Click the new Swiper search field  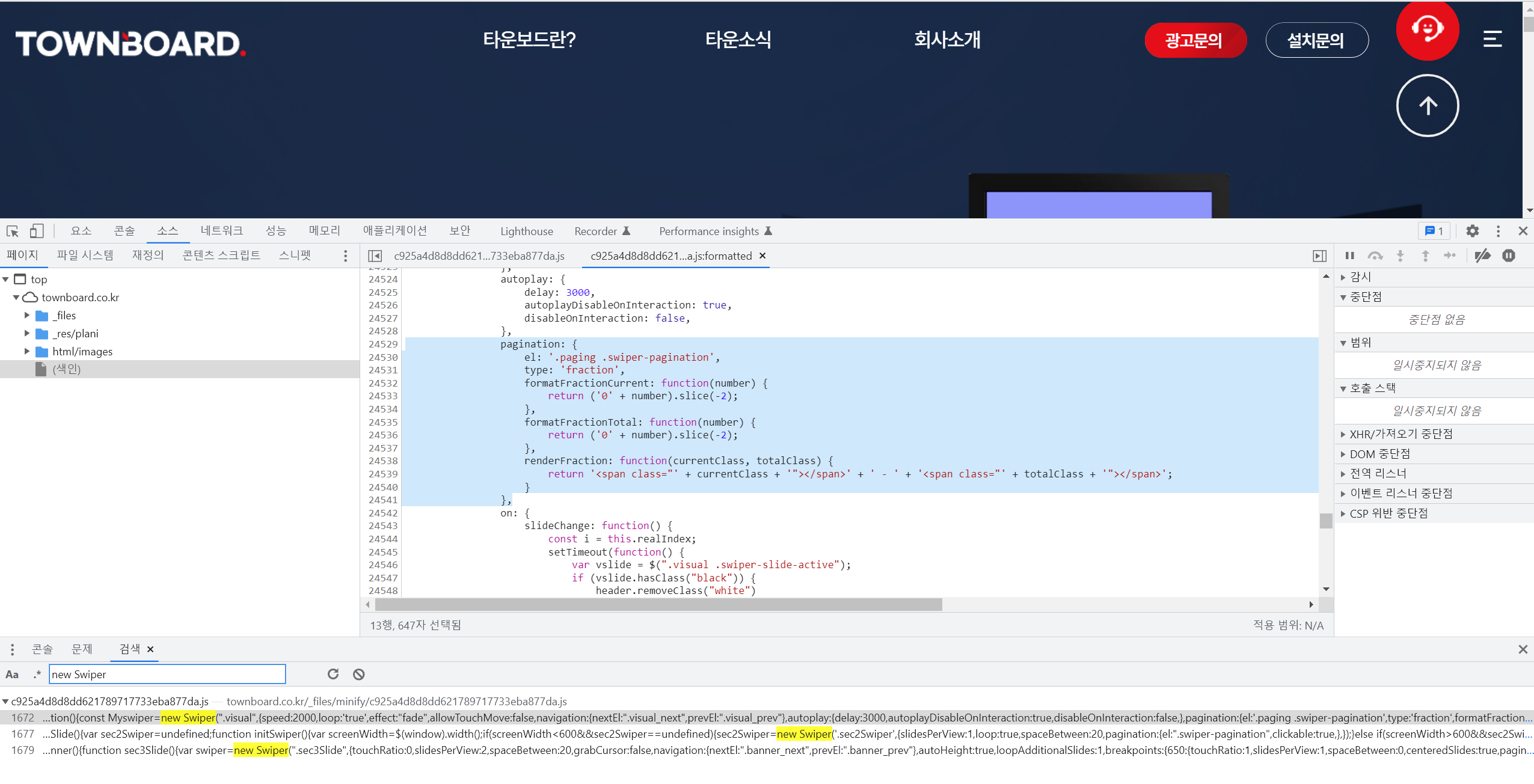(x=167, y=674)
